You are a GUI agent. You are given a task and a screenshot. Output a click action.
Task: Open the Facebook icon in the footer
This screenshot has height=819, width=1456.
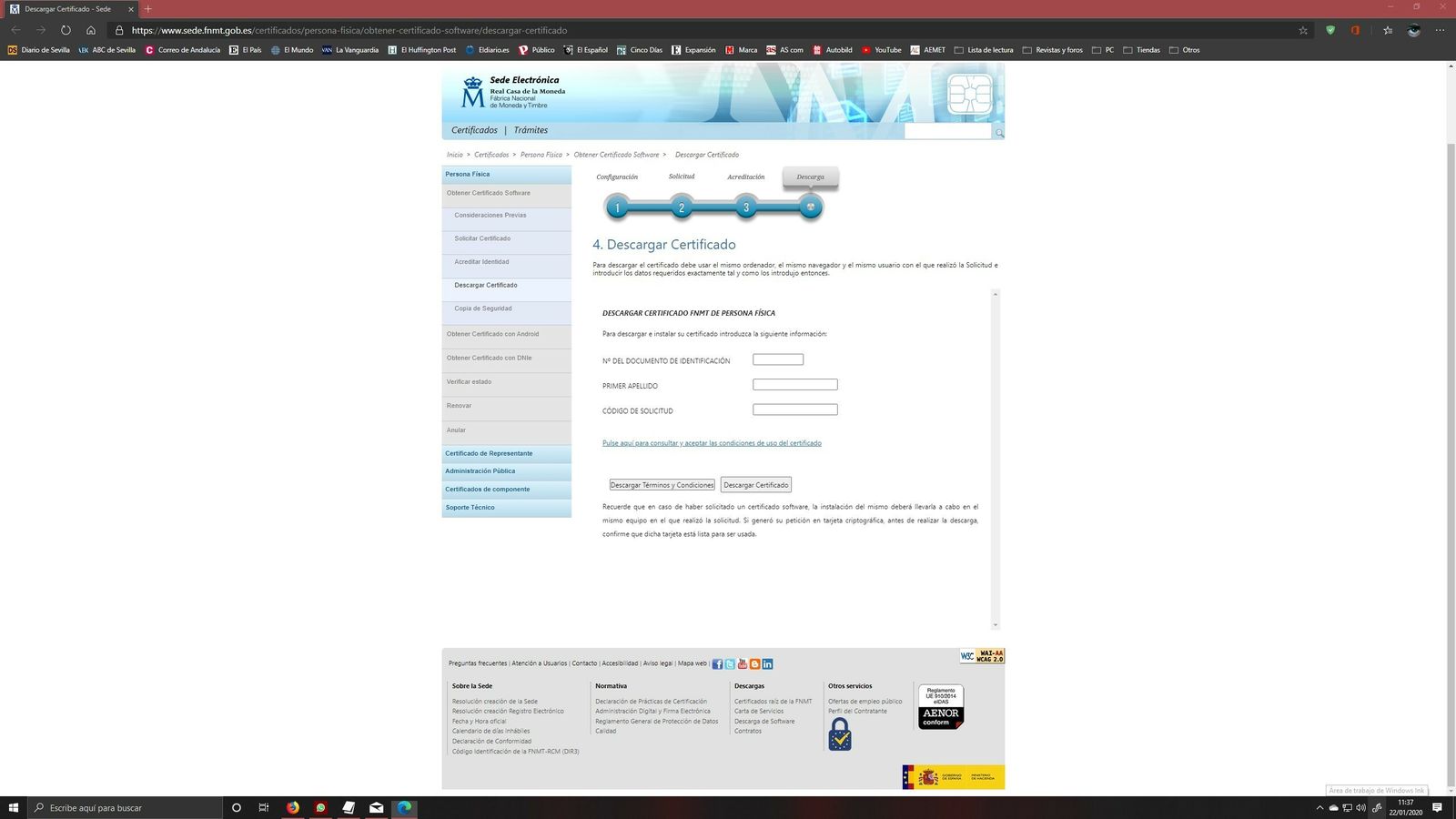[x=717, y=664]
